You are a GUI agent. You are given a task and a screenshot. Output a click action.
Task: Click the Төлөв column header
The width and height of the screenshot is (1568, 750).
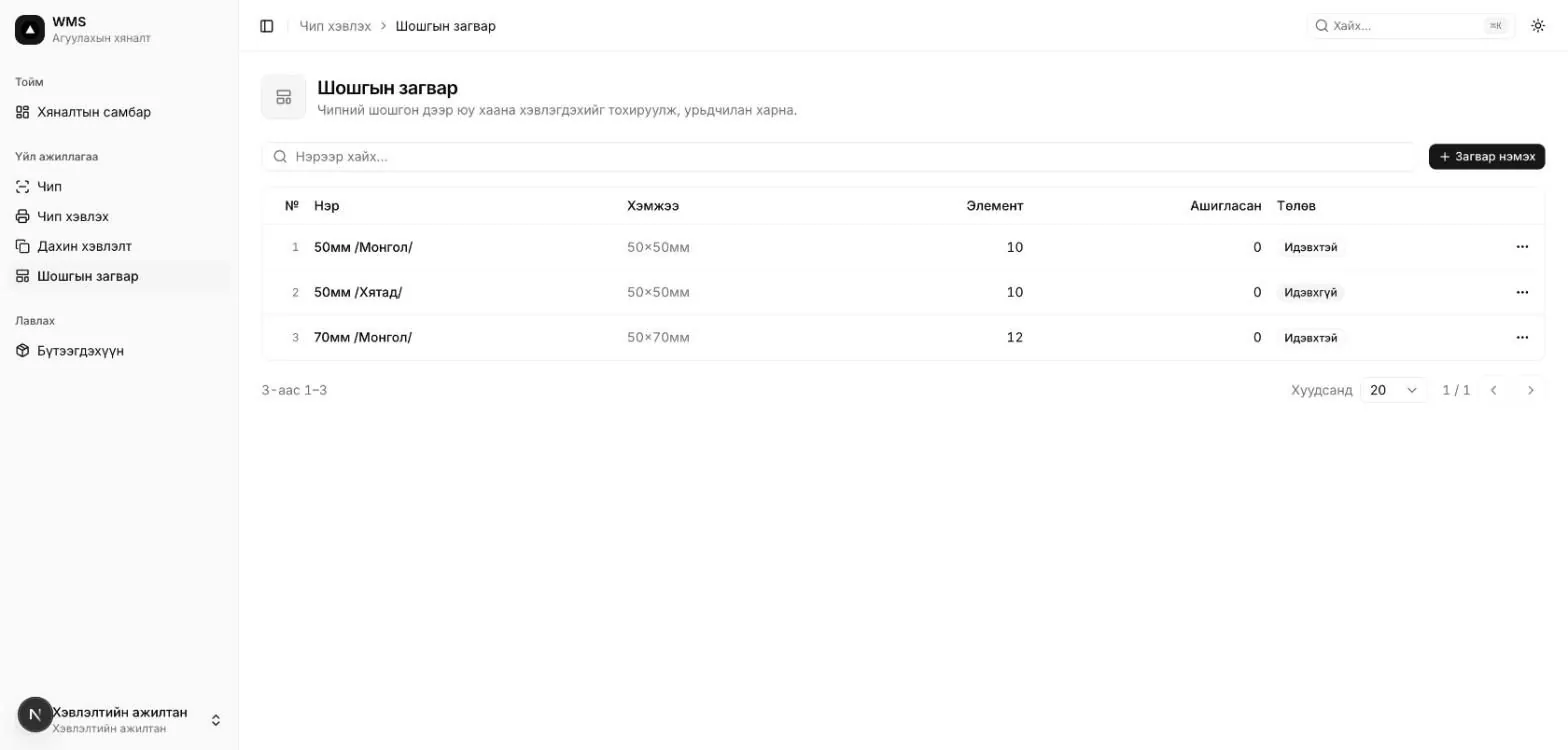[1296, 206]
